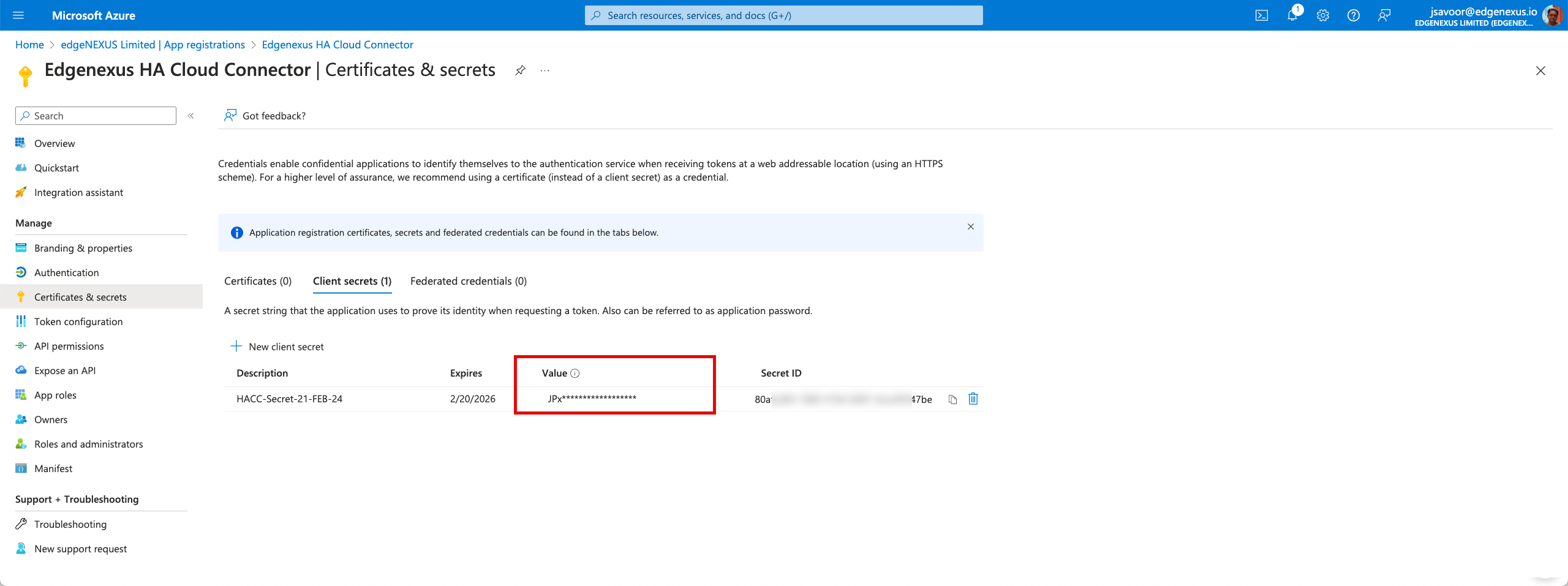Click the plus icon for new secret
Viewport: 1568px width, 586px height.
point(236,346)
